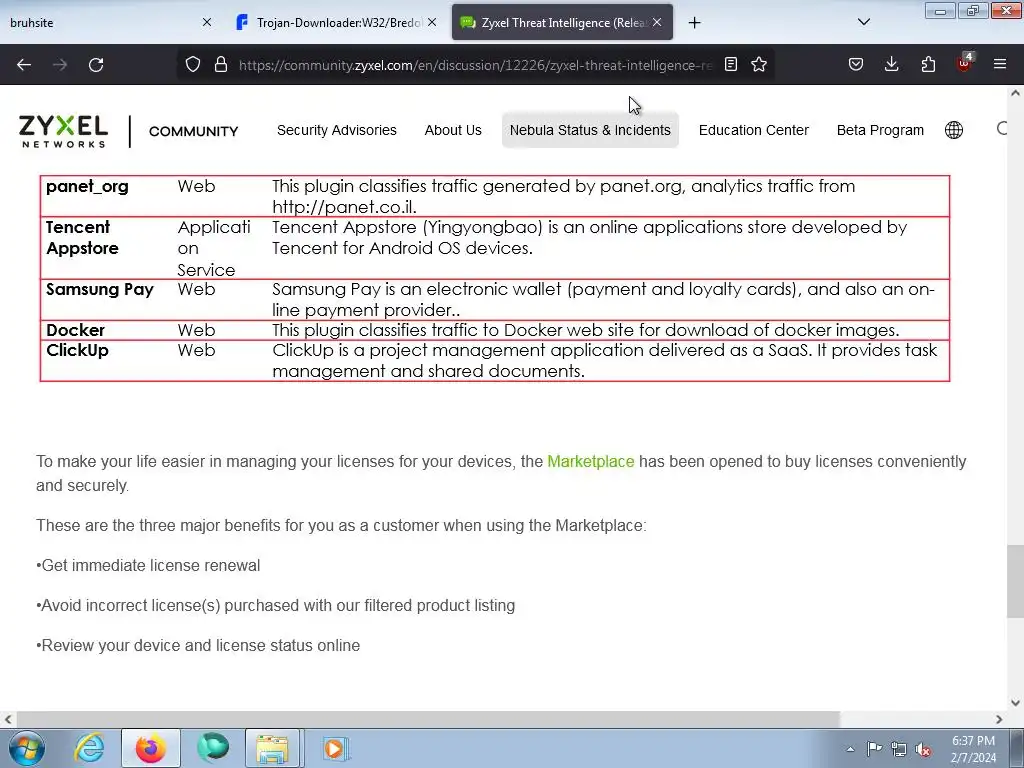The width and height of the screenshot is (1024, 768).
Task: Open Education Center menu
Action: (754, 130)
